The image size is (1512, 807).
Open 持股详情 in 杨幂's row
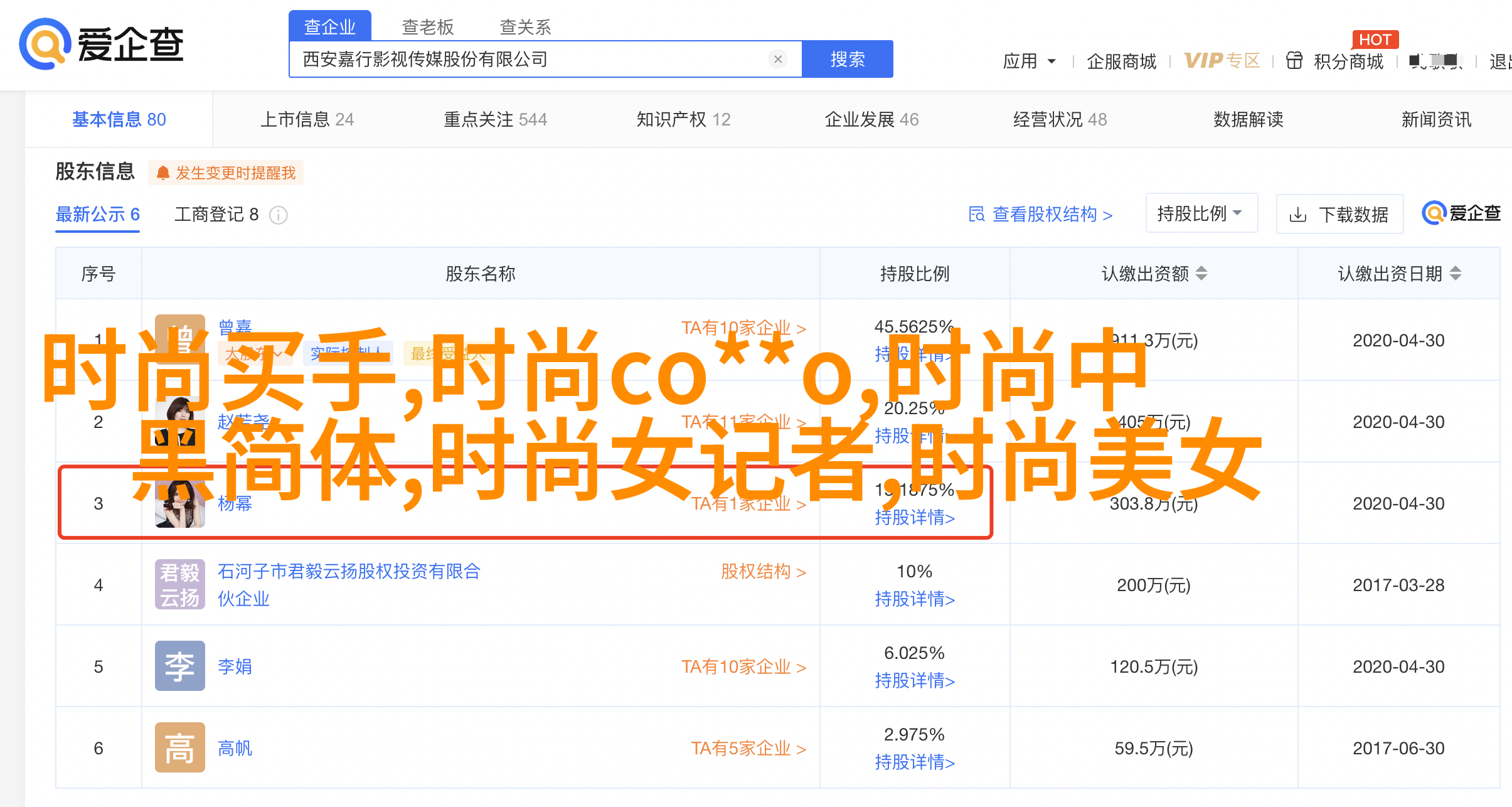(x=915, y=518)
